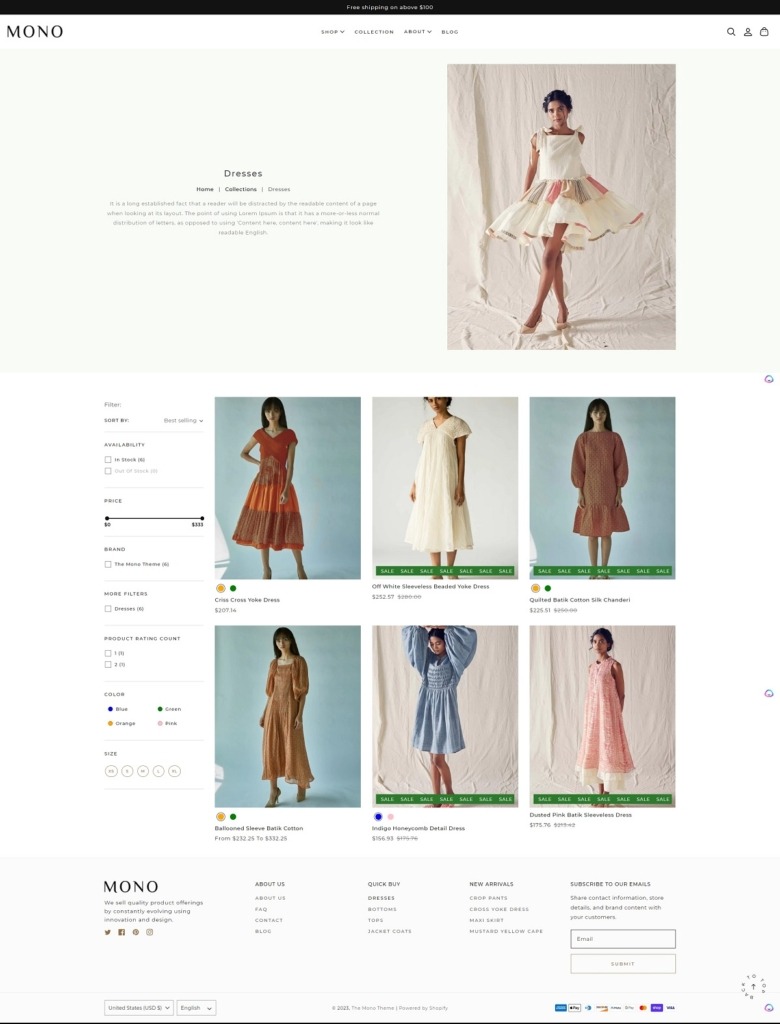Screen dimensions: 780x1024
Task: Open the Best selling sort dropdown
Action: point(183,421)
